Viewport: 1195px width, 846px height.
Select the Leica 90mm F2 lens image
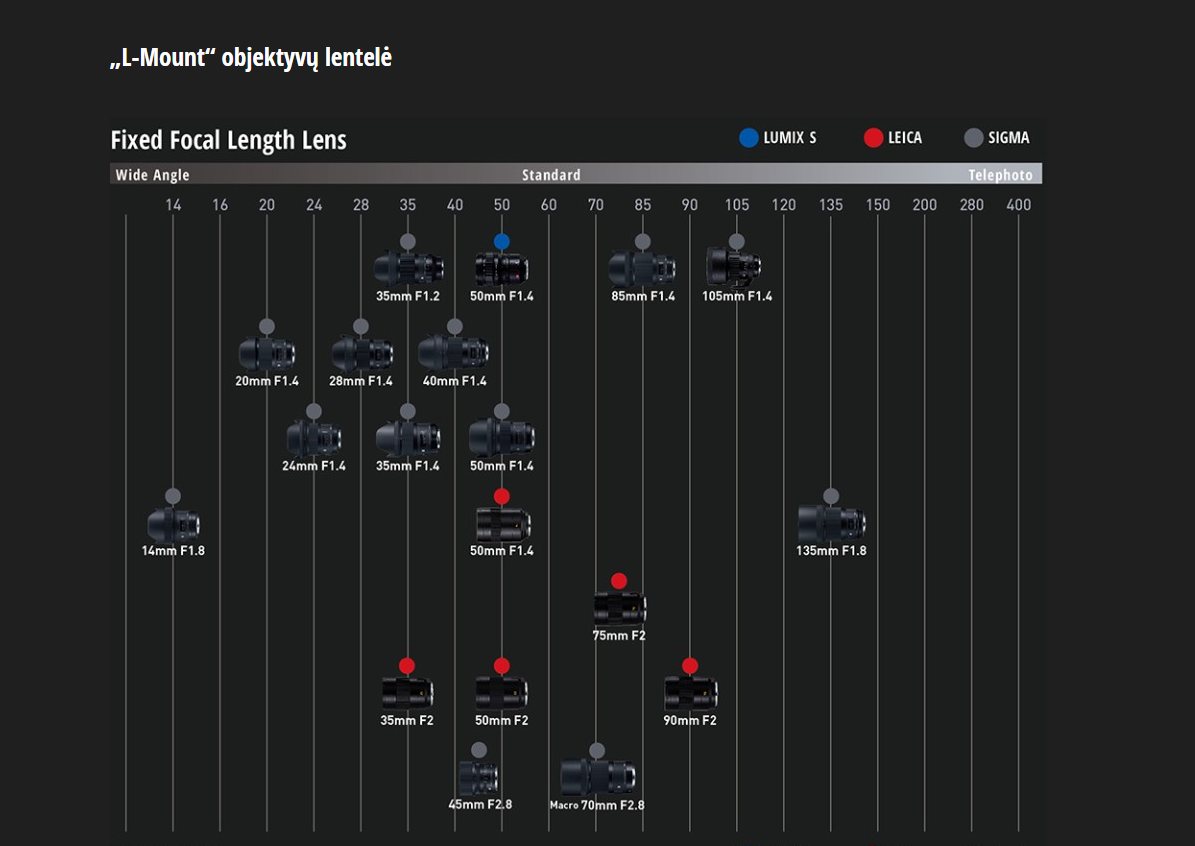(690, 693)
